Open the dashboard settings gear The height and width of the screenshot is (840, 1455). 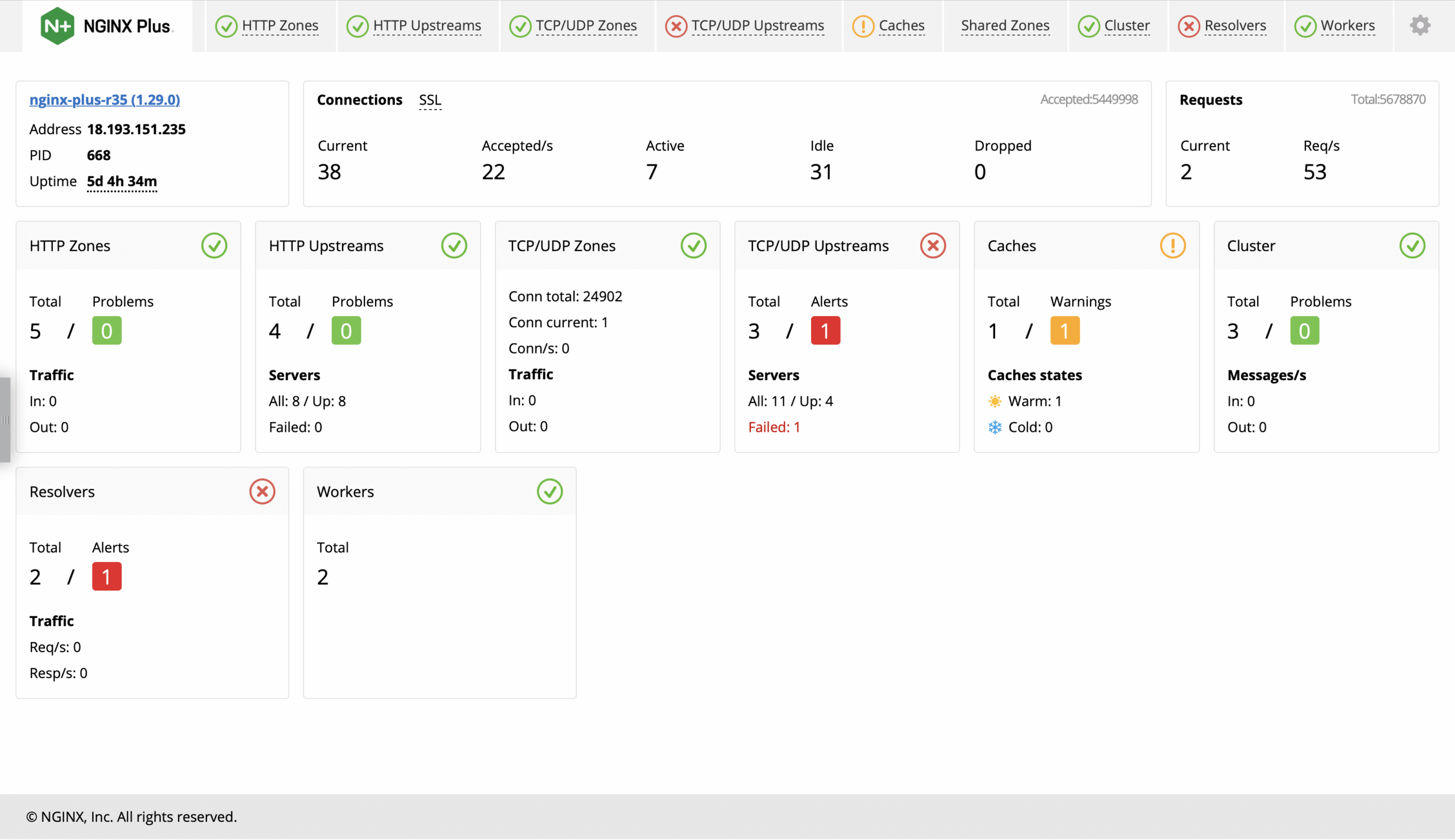pos(1421,26)
